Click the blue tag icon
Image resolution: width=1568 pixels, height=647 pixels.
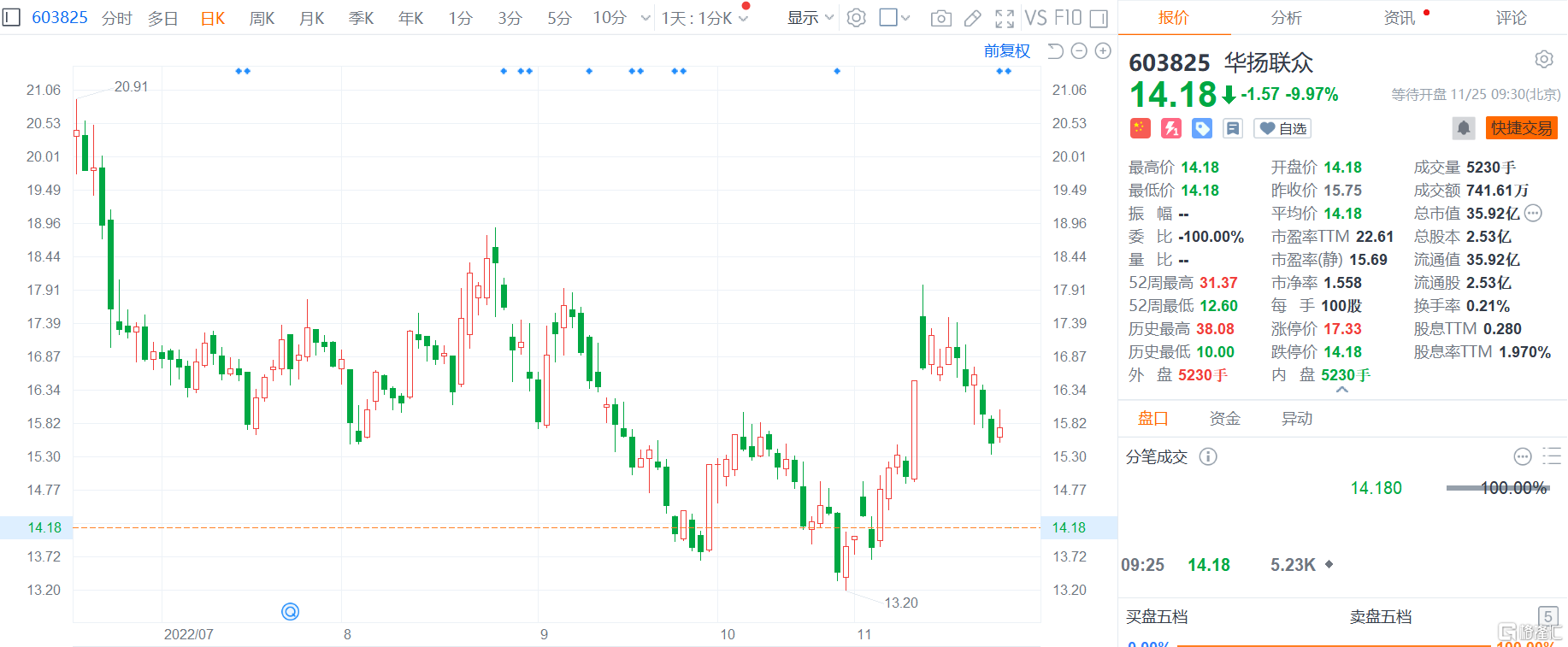pos(1202,128)
